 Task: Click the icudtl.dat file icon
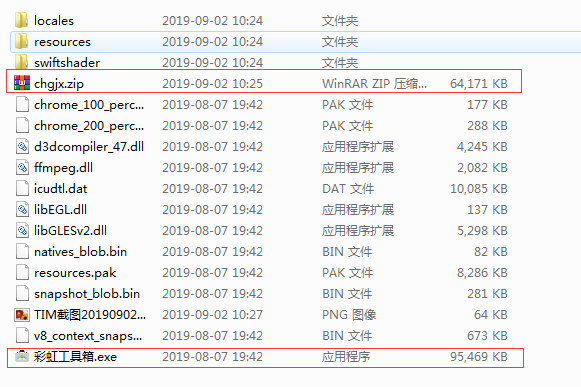click(22, 188)
